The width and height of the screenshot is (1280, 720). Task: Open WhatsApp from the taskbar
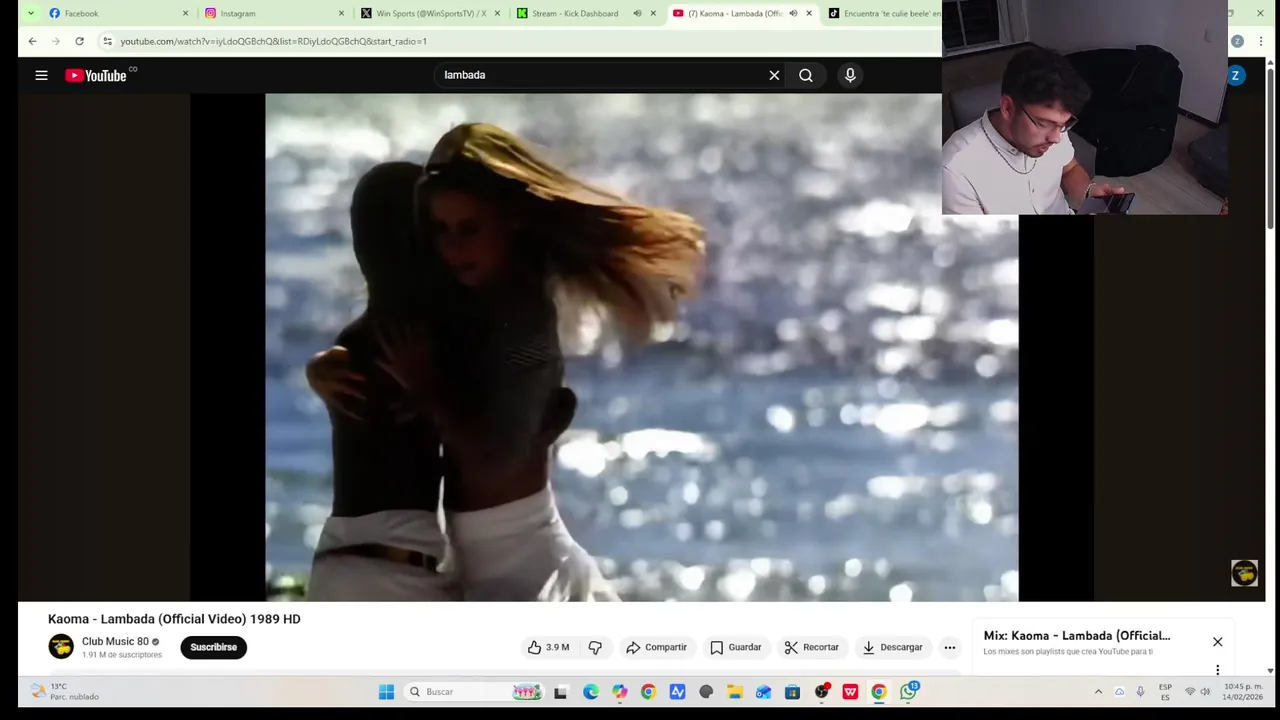click(908, 691)
